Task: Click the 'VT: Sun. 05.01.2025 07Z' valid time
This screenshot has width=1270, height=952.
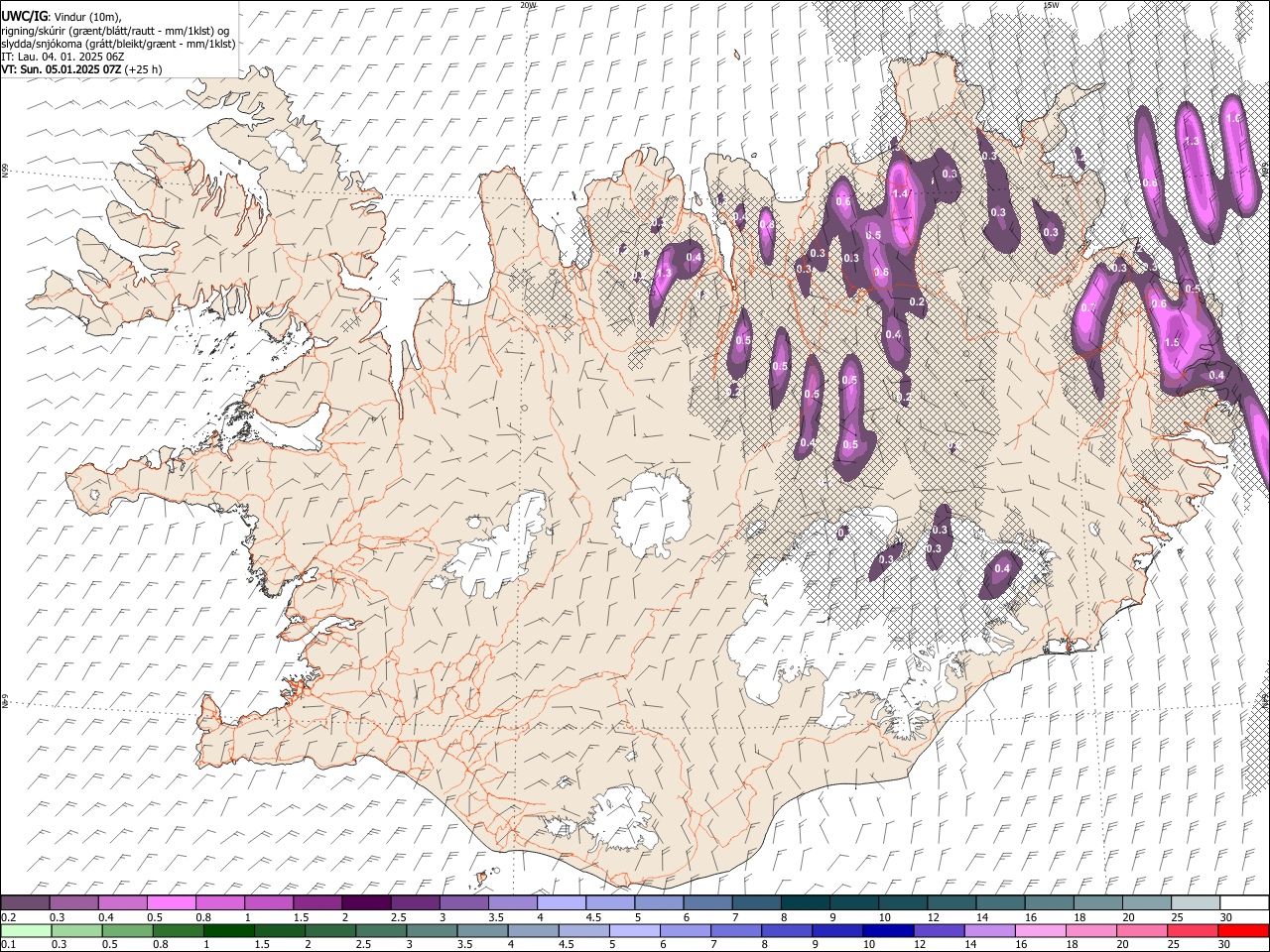Action: 62,69
